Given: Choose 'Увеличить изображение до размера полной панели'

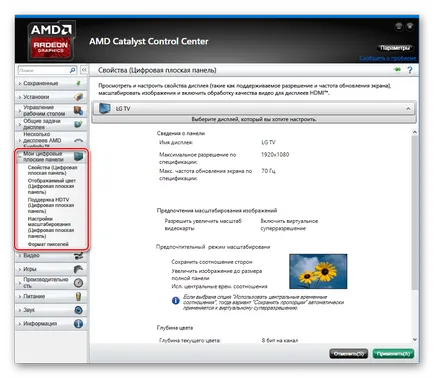Looking at the screenshot, I should [x=217, y=274].
